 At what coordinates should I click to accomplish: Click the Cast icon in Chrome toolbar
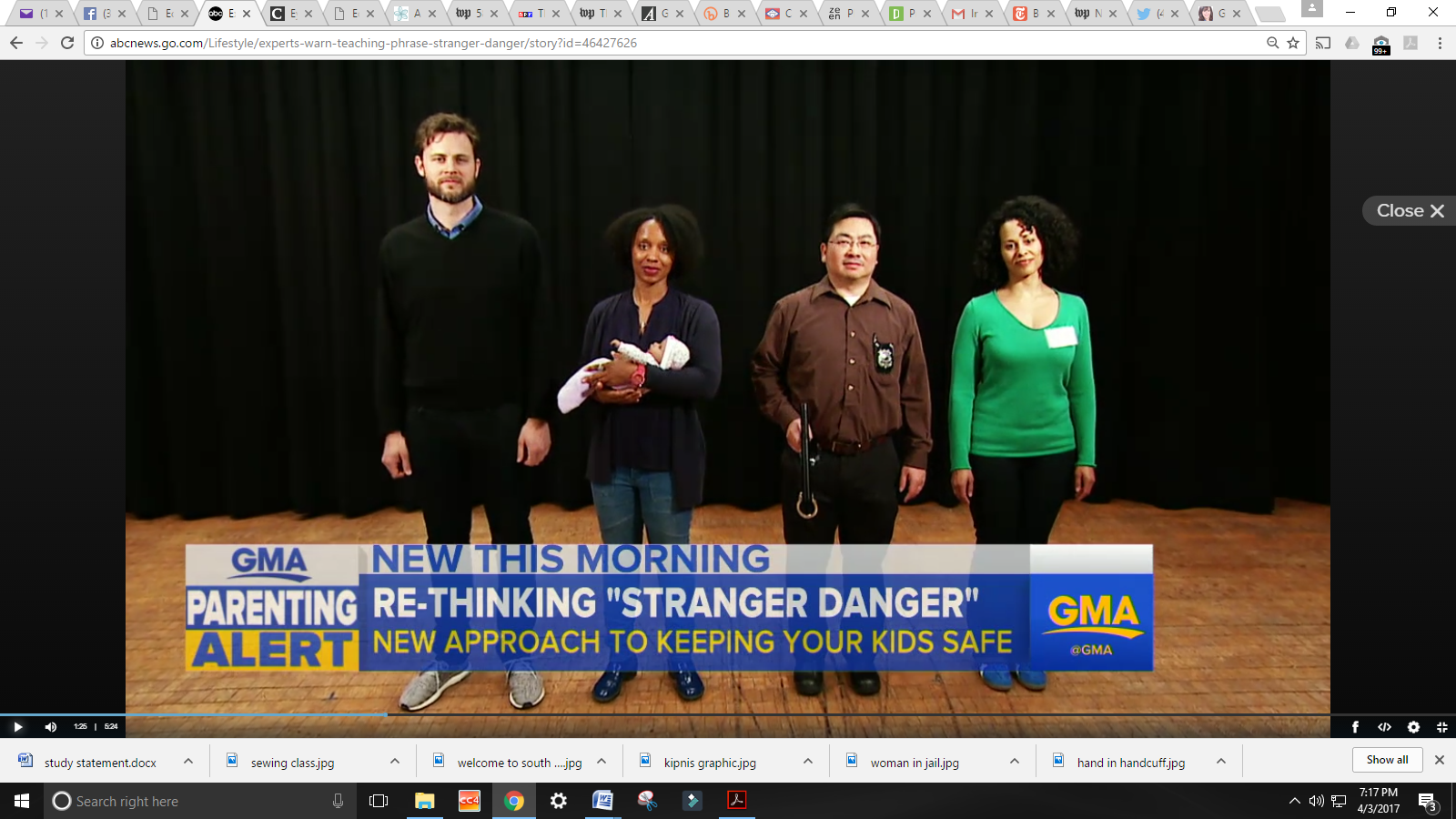1323,43
